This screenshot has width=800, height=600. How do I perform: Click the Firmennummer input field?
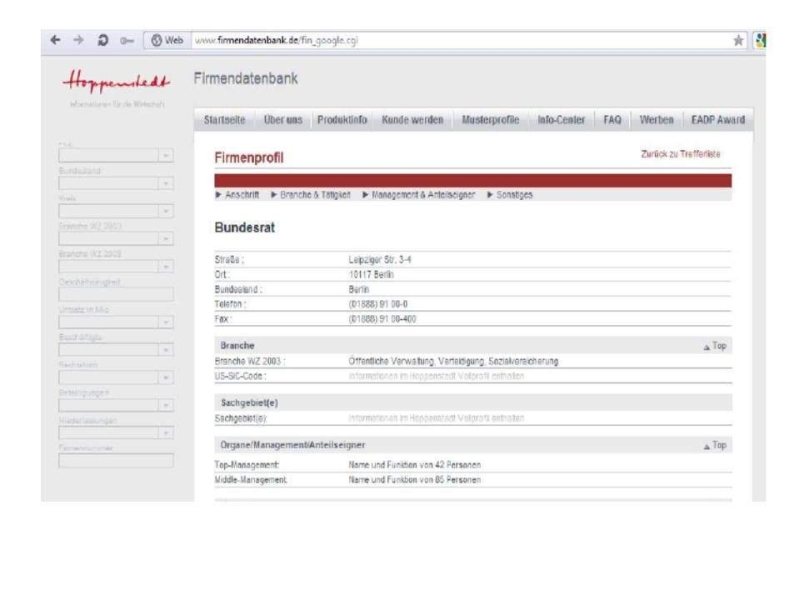pos(116,460)
